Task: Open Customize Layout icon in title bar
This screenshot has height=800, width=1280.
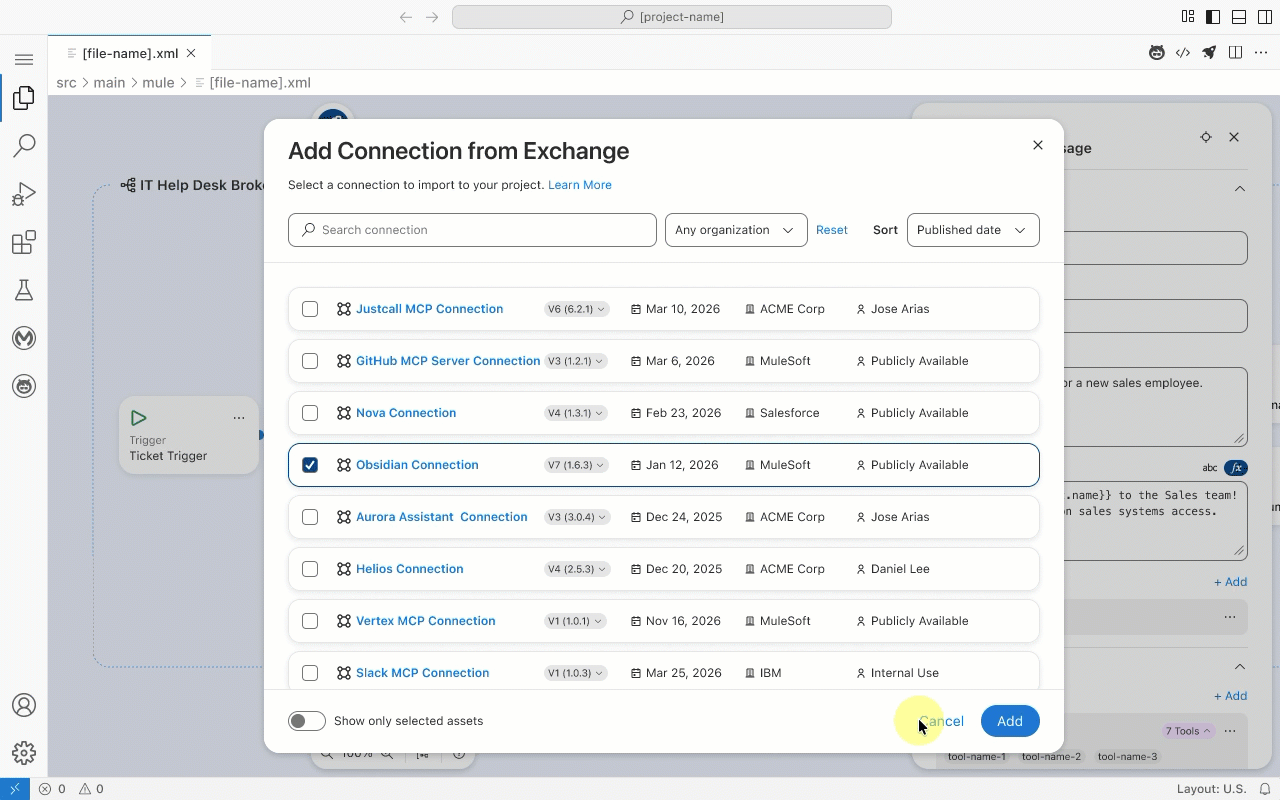Action: (1188, 17)
